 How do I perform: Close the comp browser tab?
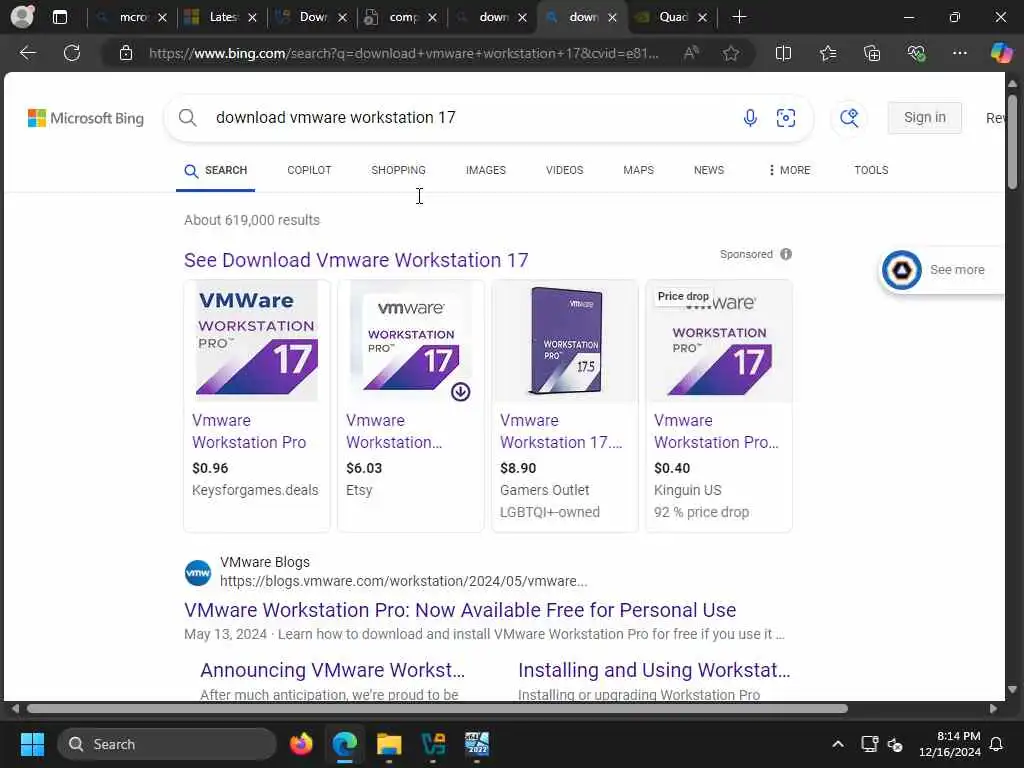tap(432, 18)
